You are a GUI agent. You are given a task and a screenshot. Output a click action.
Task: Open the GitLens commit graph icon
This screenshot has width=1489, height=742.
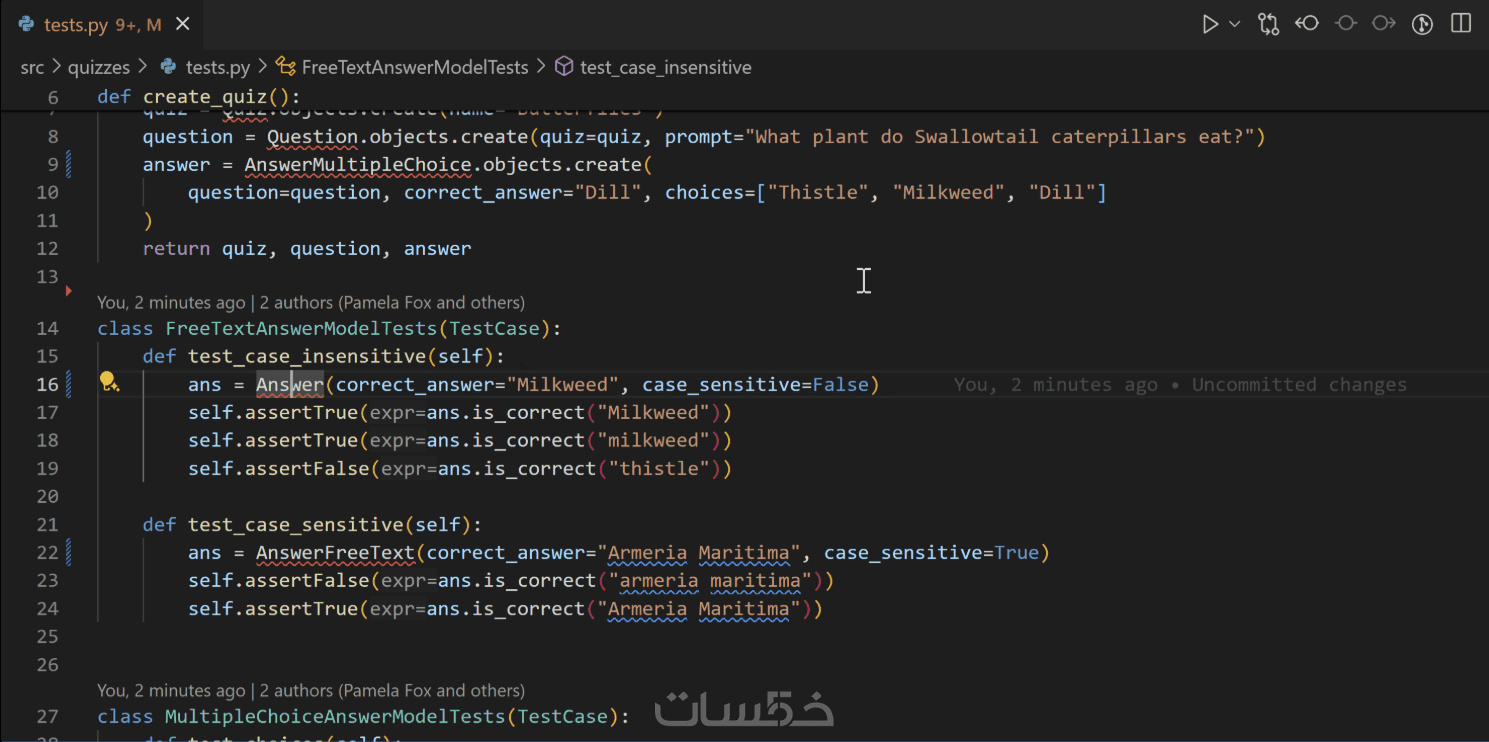[x=1422, y=25]
